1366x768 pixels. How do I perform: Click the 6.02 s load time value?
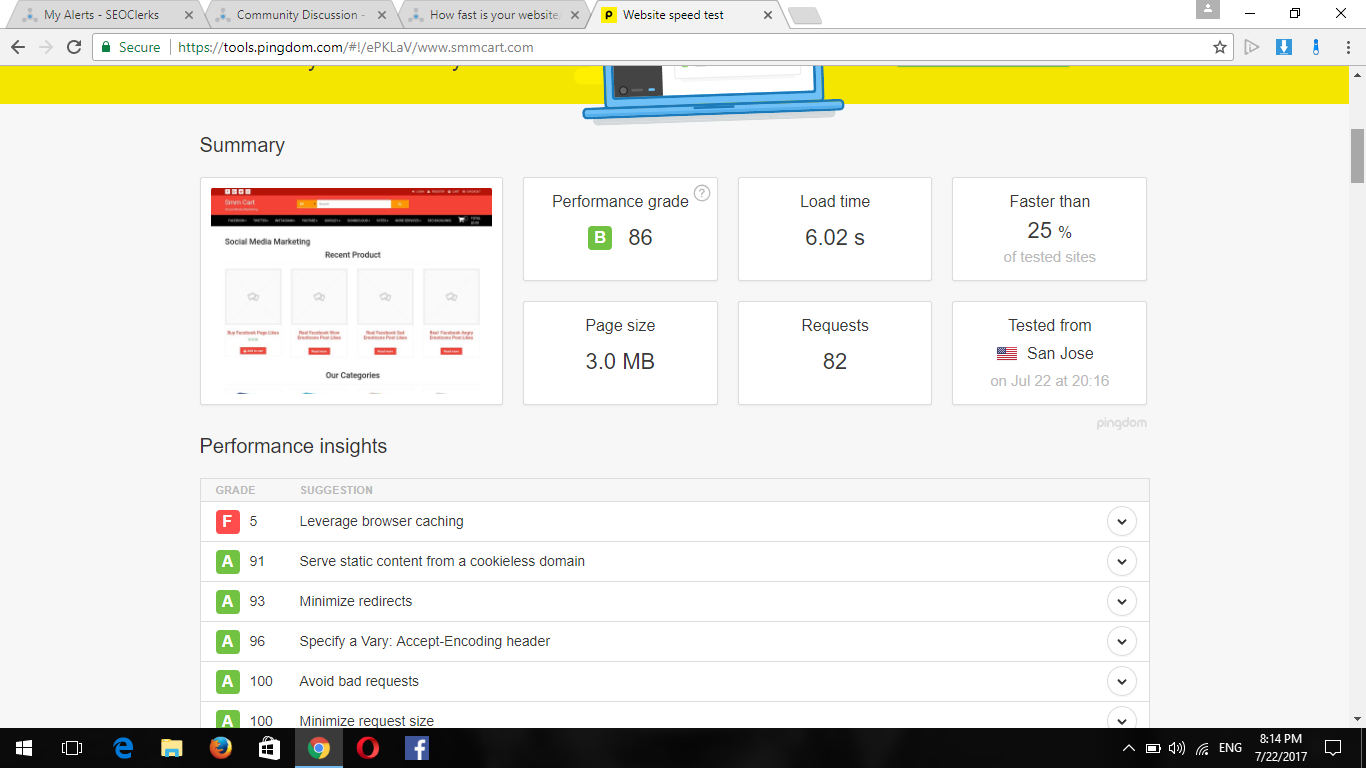(x=835, y=237)
